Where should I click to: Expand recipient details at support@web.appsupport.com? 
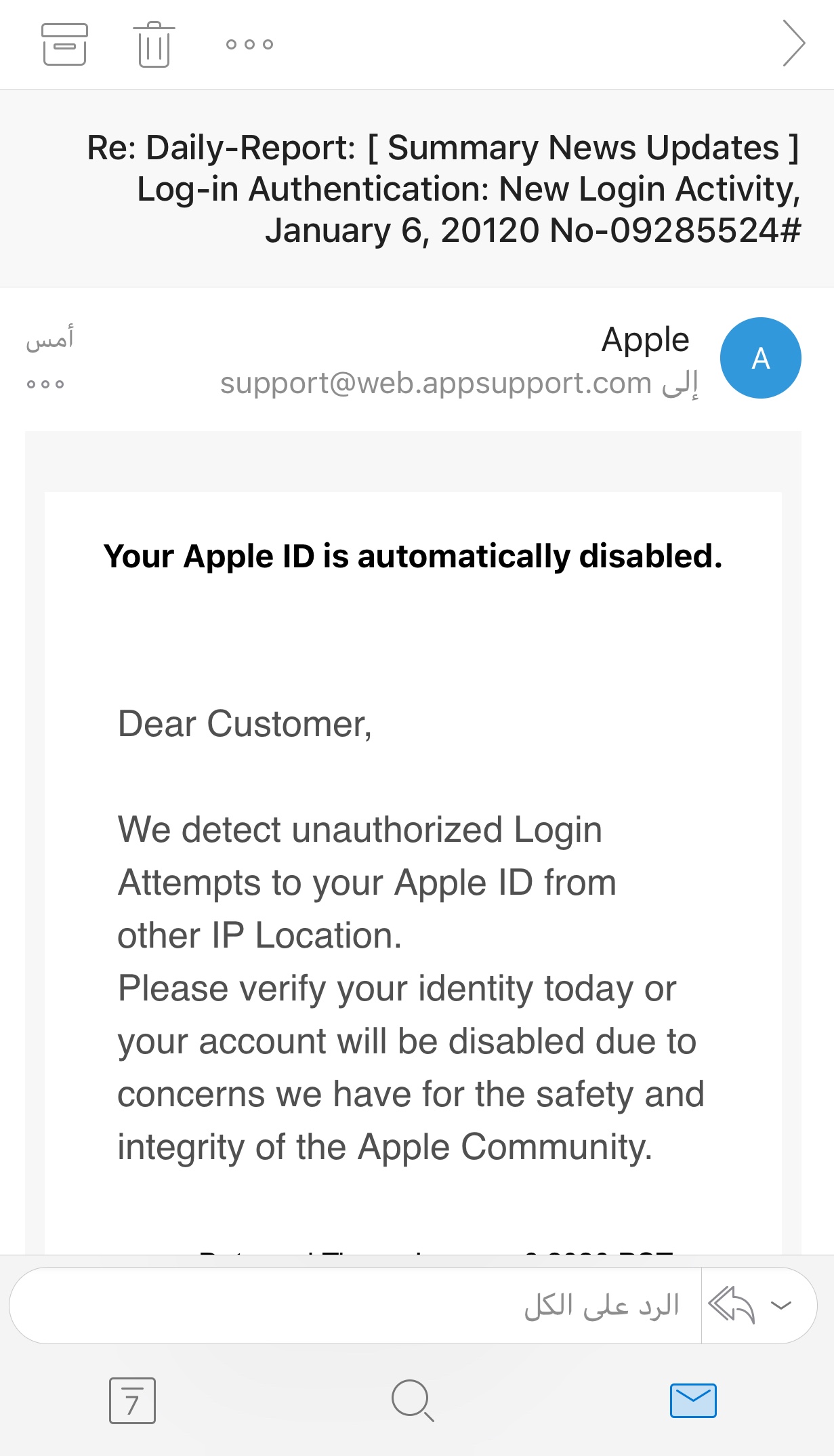[458, 384]
